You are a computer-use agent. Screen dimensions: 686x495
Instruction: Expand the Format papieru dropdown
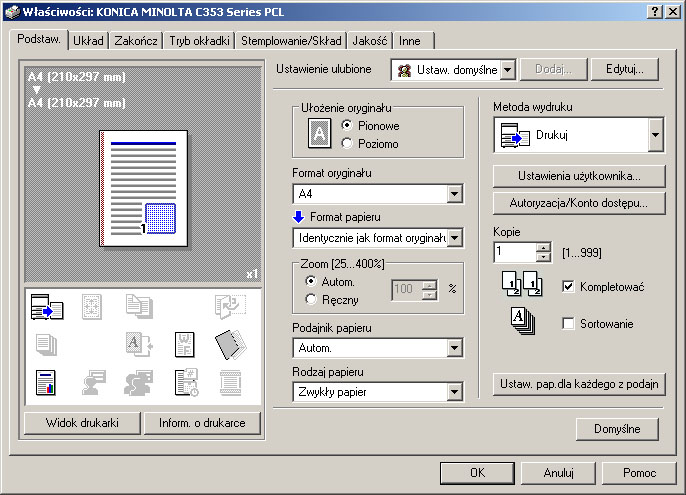[x=454, y=238]
